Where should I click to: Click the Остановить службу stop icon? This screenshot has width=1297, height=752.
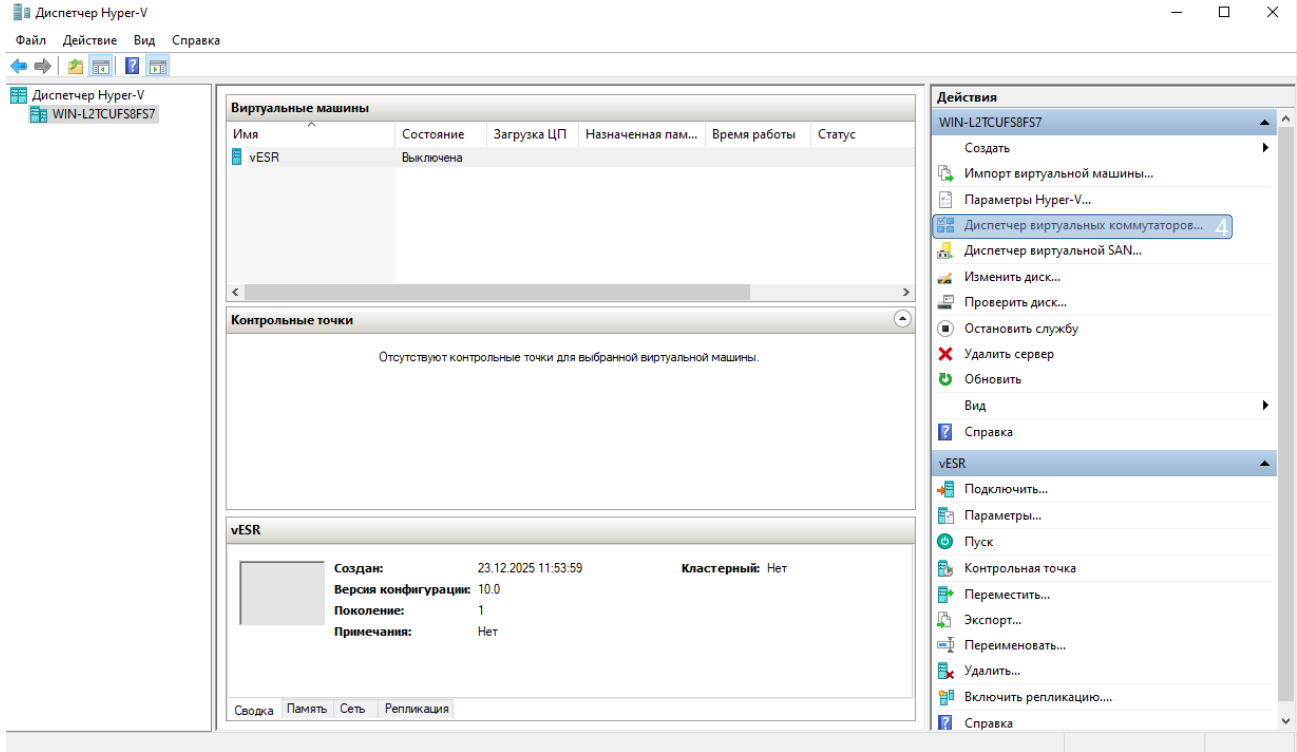tap(945, 328)
